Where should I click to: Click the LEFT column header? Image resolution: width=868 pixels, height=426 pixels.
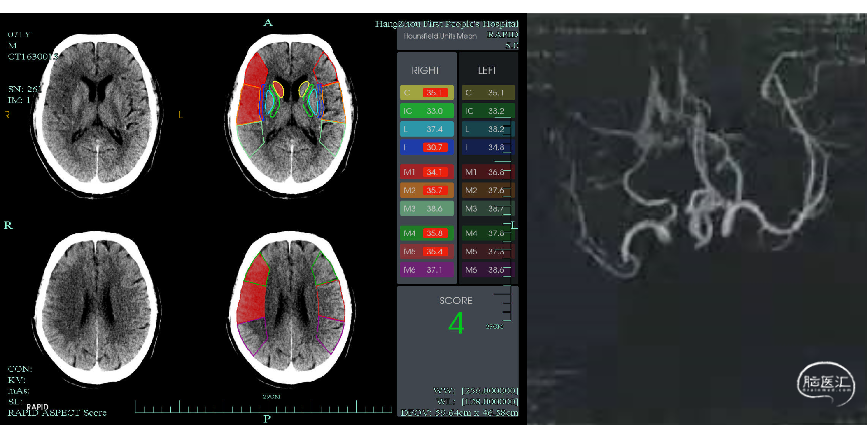click(x=487, y=72)
